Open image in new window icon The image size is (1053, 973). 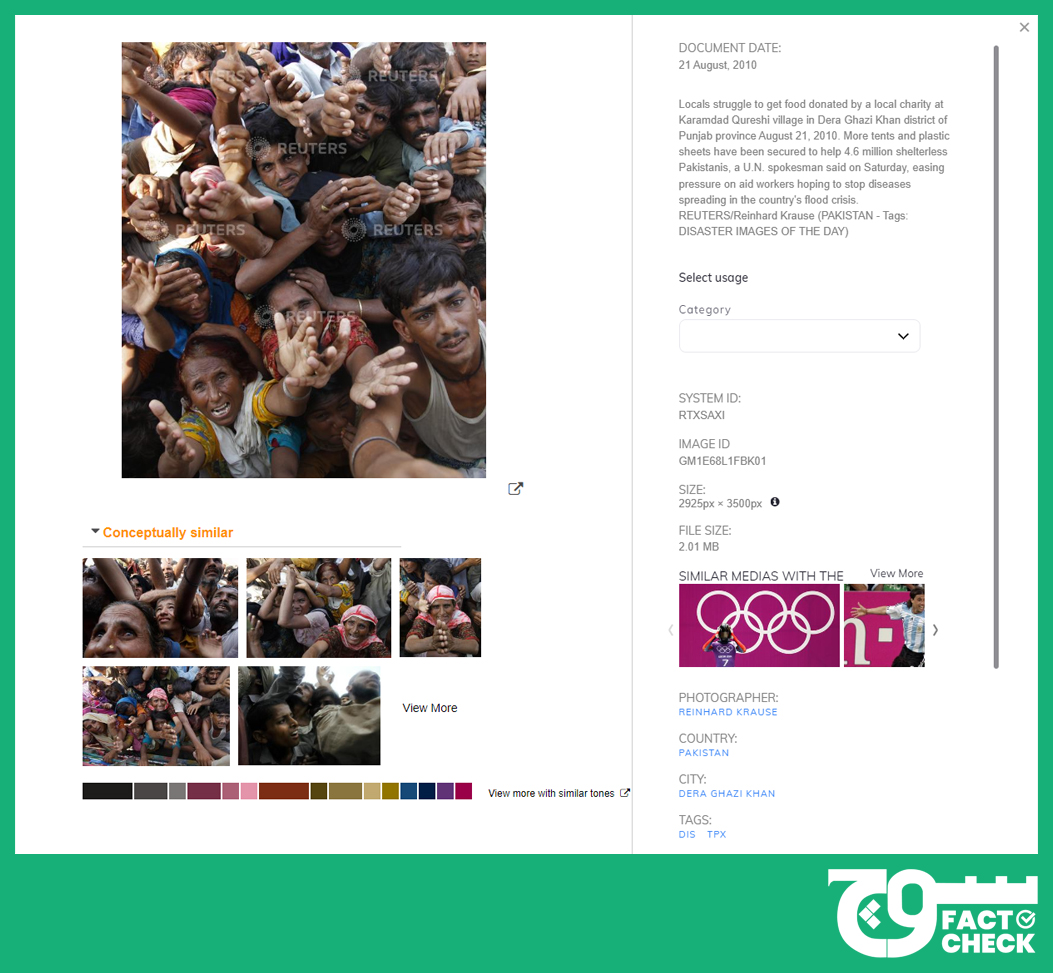(515, 489)
